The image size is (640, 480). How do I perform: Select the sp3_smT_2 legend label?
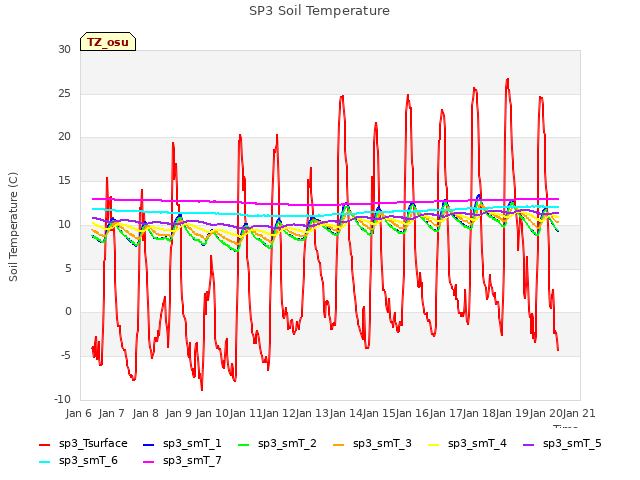[287, 444]
